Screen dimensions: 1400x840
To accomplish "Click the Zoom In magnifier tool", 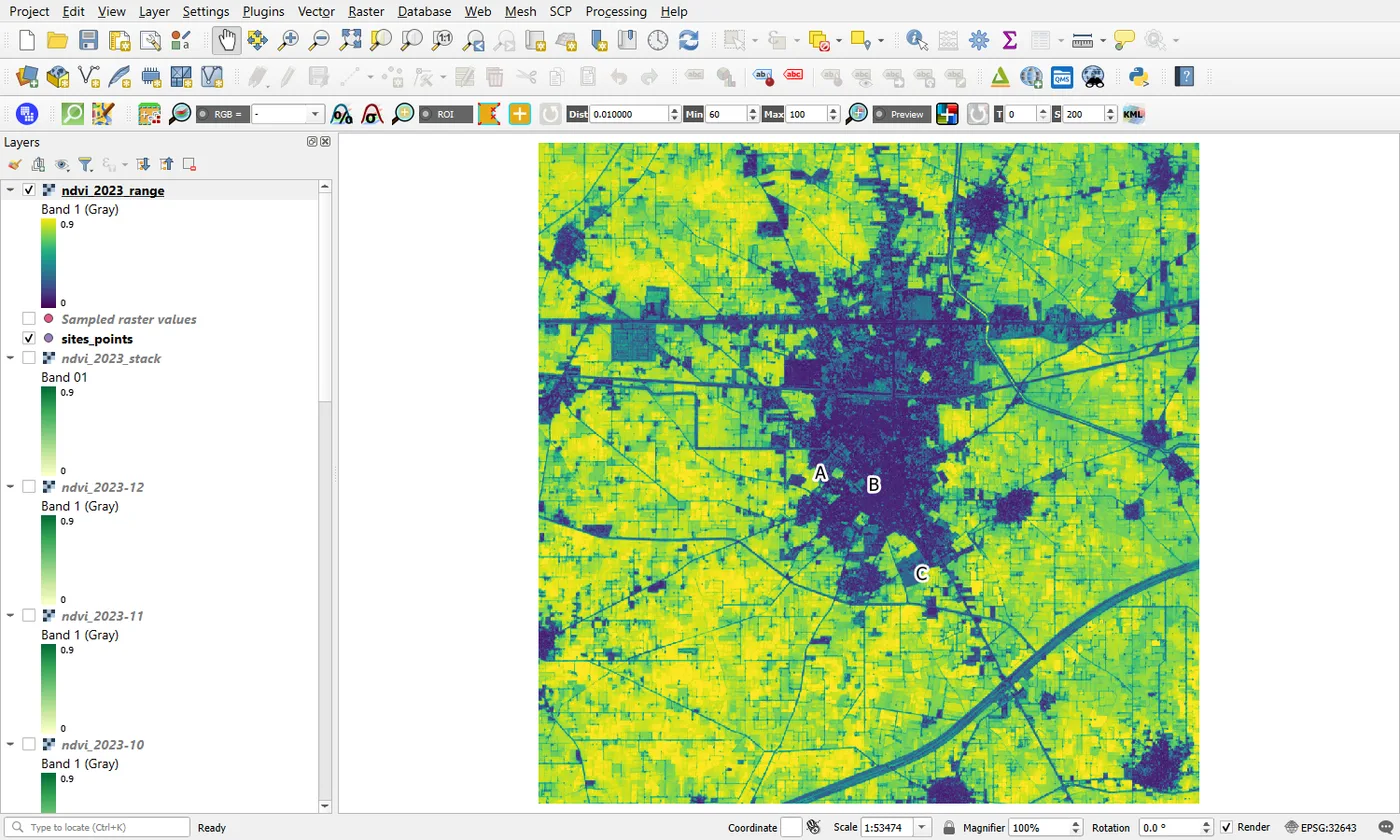I will 288,41.
